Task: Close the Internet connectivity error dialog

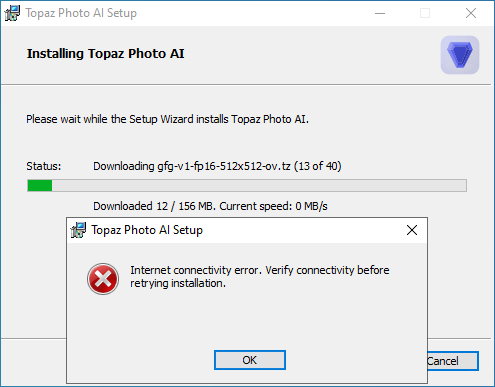Action: click(412, 230)
